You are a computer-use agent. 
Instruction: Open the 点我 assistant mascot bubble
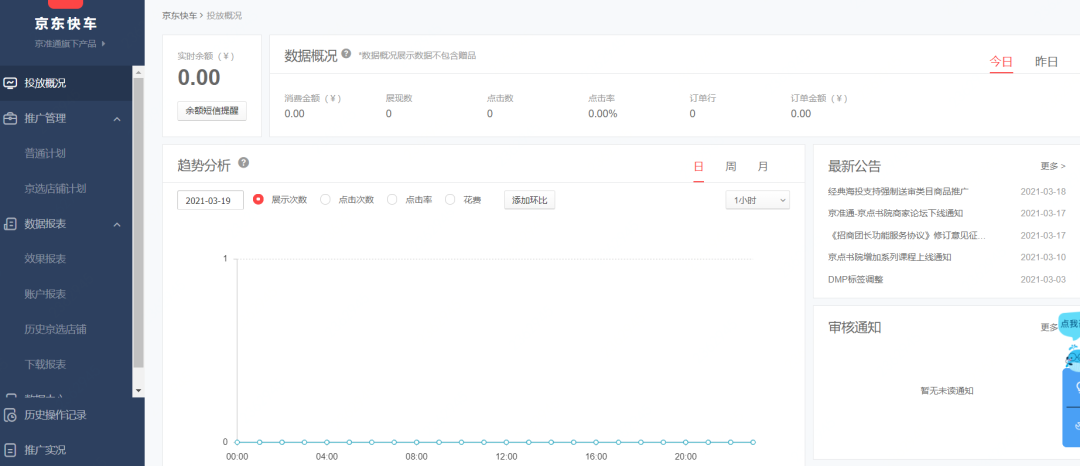[1069, 325]
